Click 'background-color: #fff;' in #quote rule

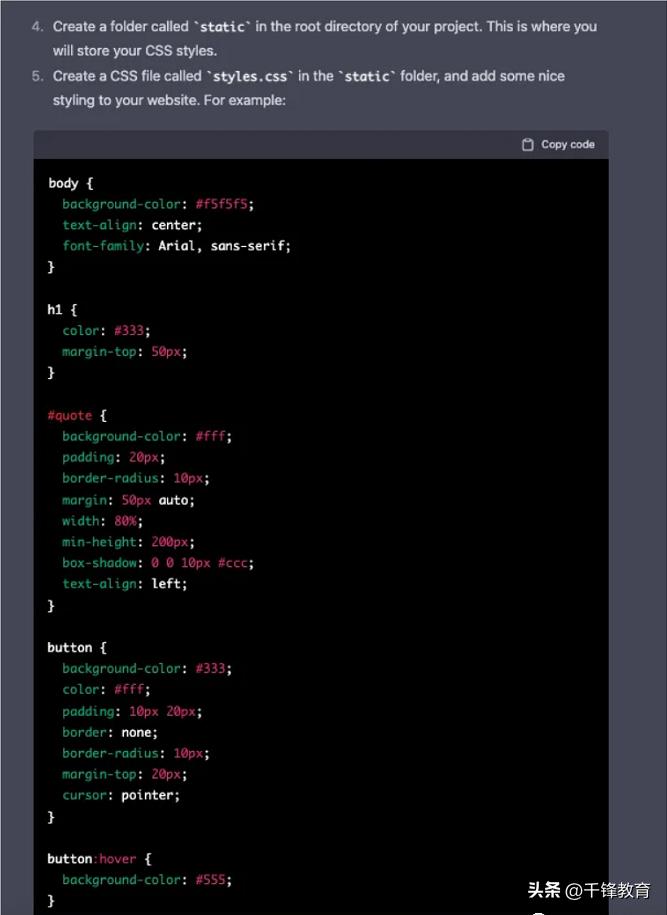147,436
